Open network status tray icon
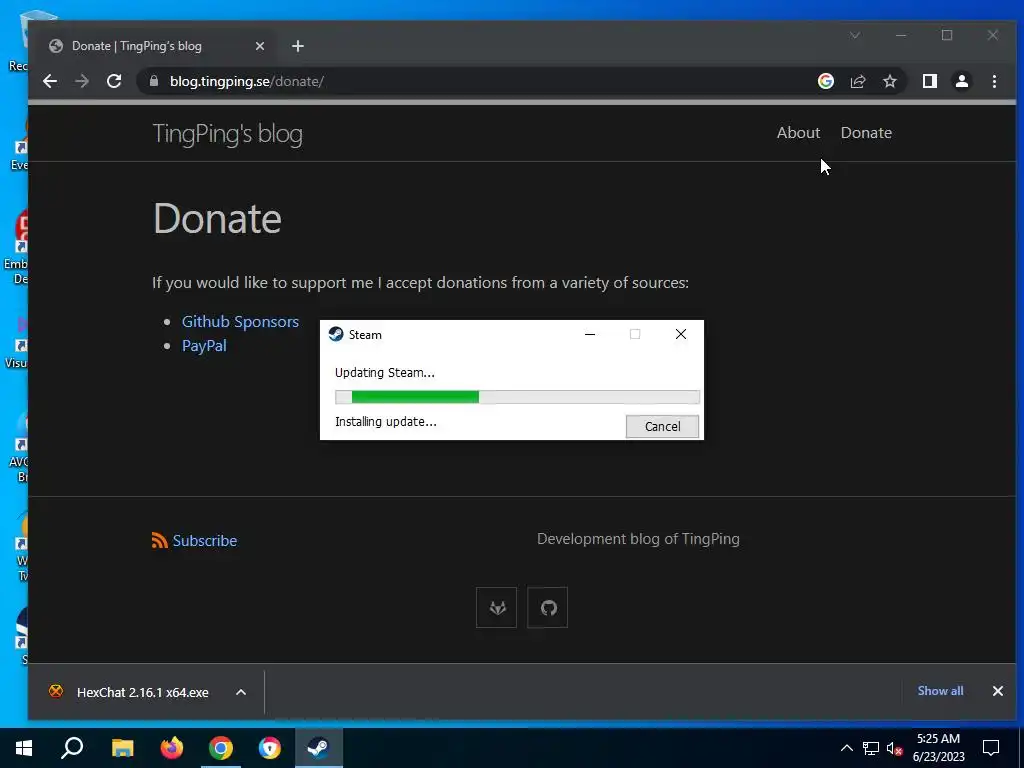 [x=871, y=748]
